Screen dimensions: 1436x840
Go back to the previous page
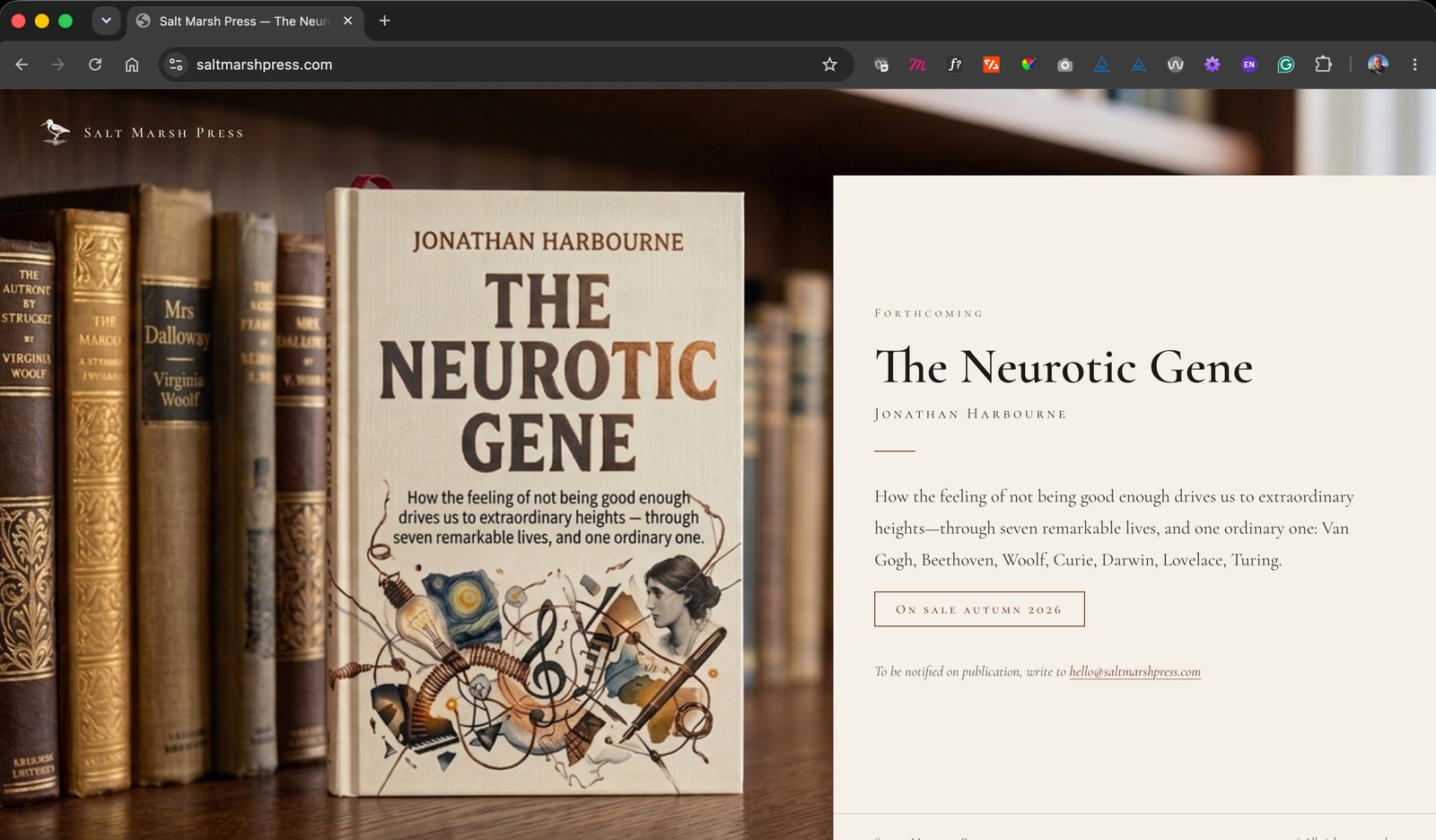(22, 65)
